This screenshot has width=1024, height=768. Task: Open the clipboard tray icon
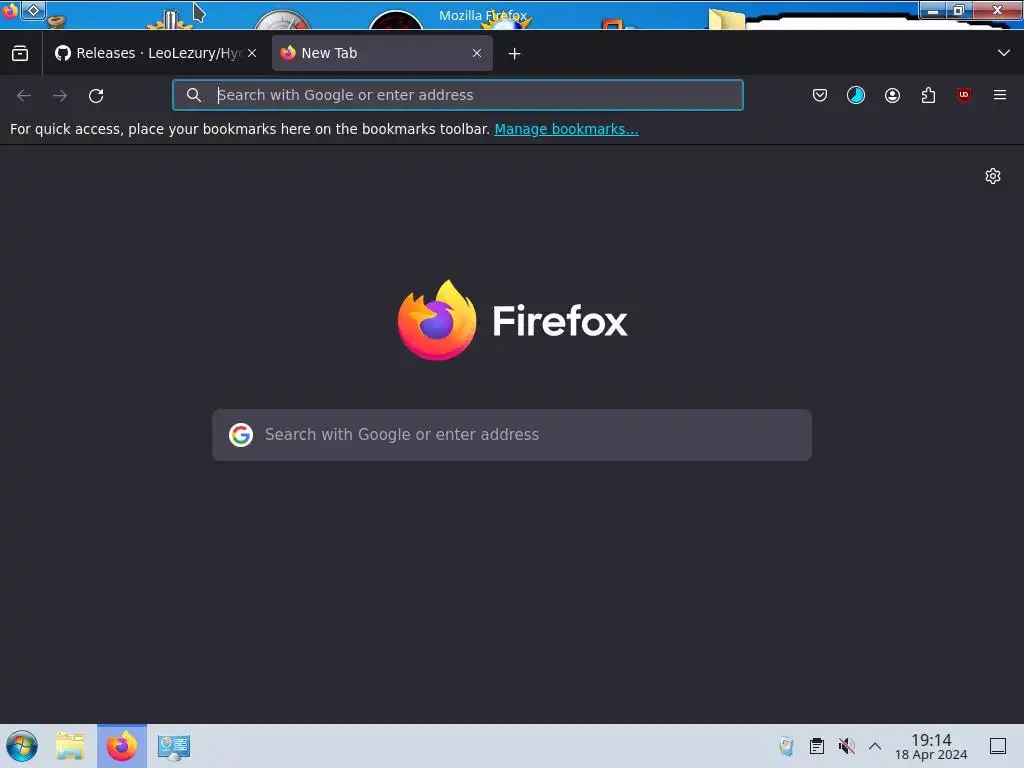(x=816, y=746)
